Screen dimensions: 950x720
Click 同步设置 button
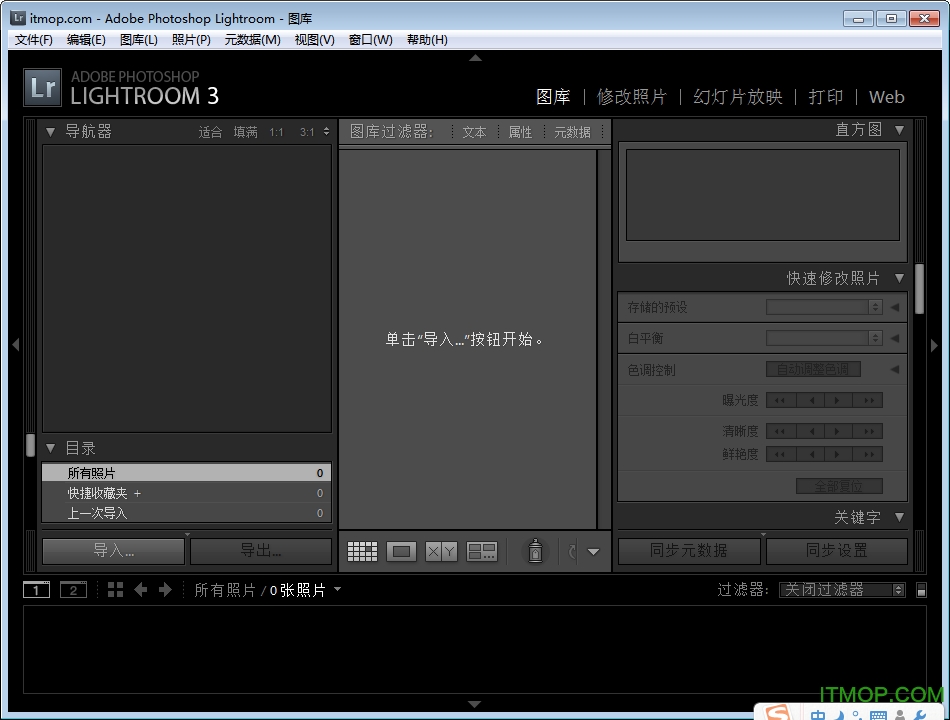[x=837, y=551]
